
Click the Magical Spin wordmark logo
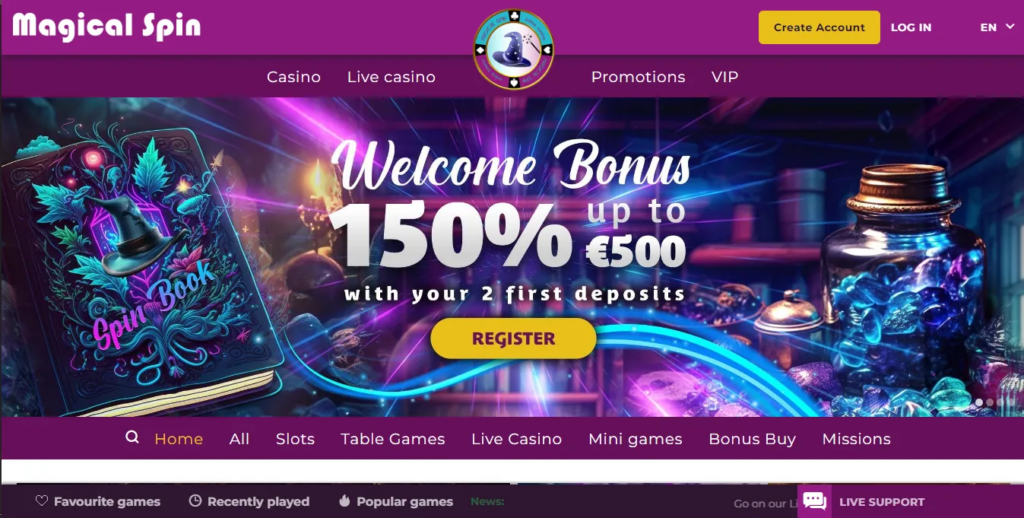tap(106, 27)
